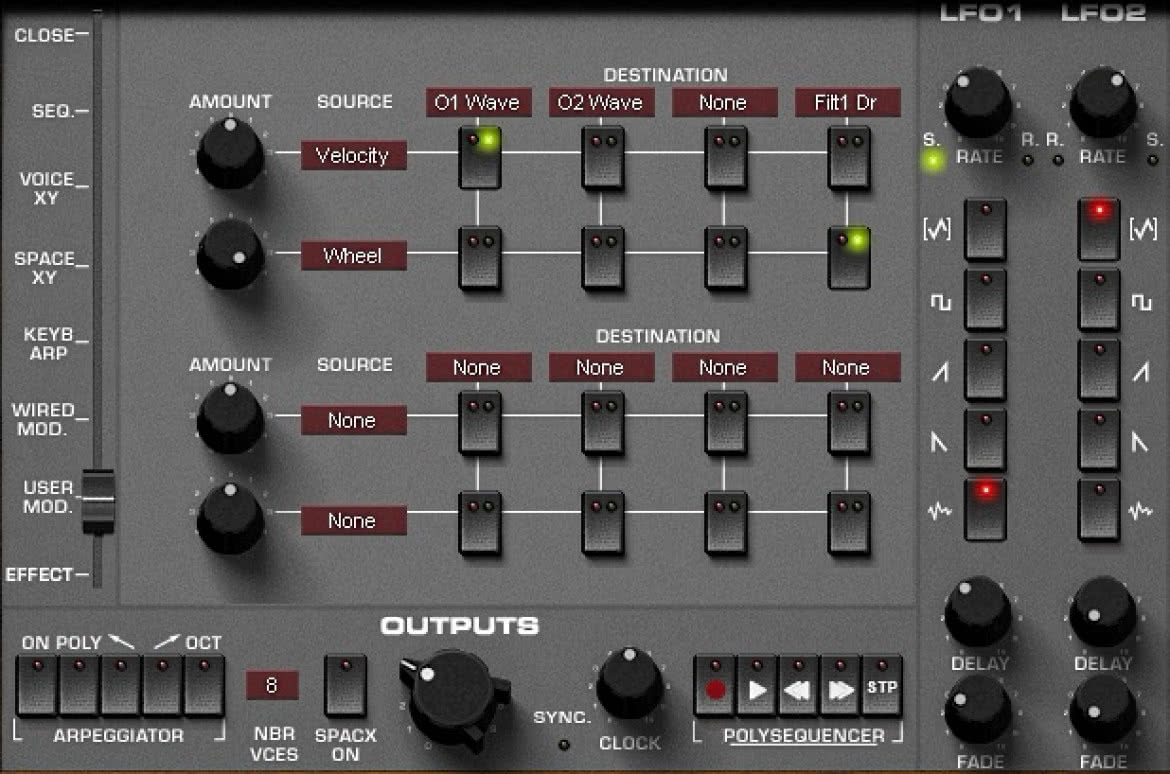Click the CLOCK knob
Image resolution: width=1170 pixels, height=774 pixels.
tap(630, 683)
